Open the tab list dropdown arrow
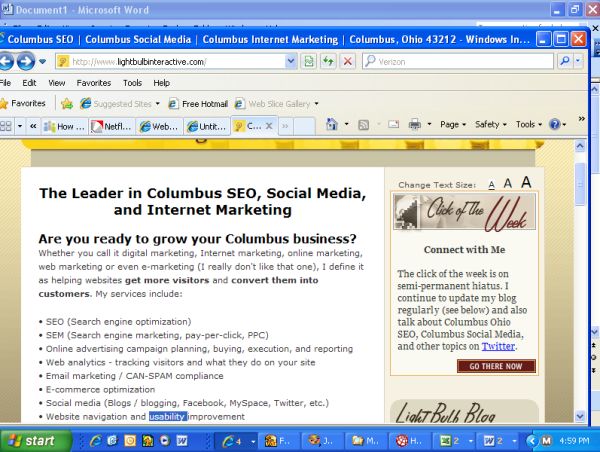The width and height of the screenshot is (600, 452). point(20,126)
